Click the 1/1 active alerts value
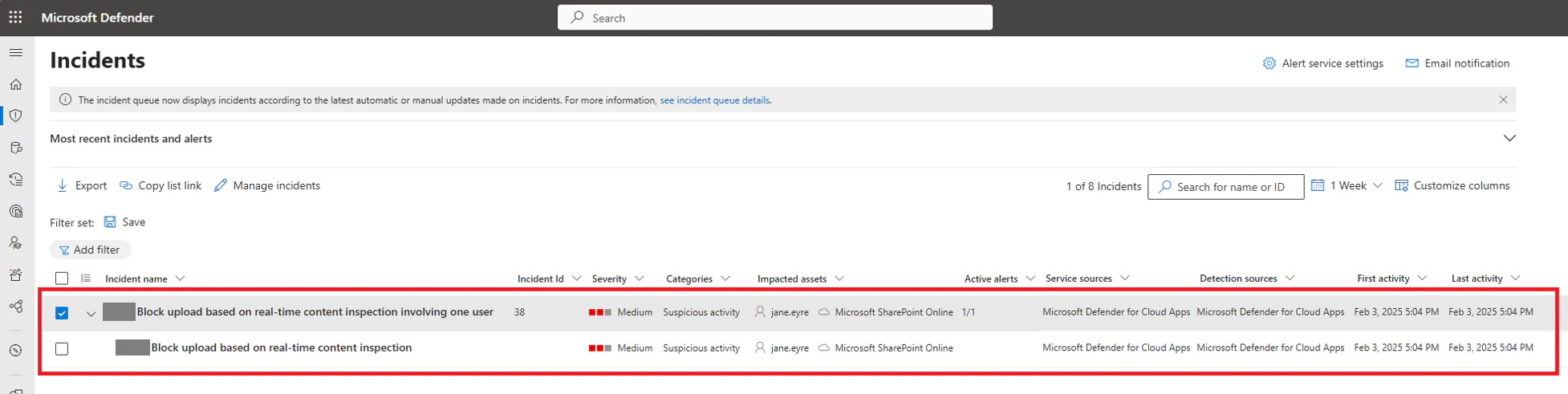 pyautogui.click(x=969, y=312)
